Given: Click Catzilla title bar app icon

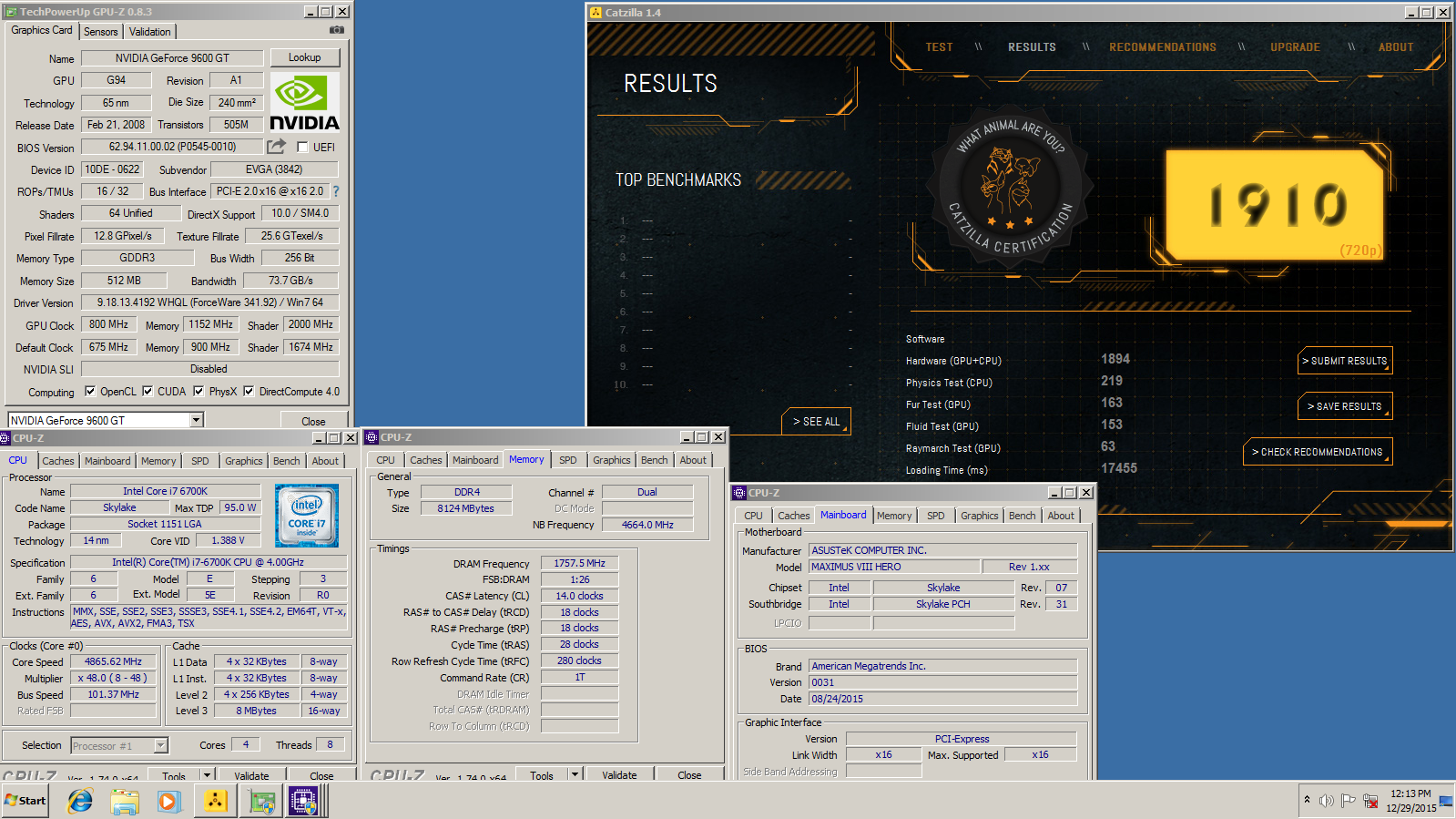Looking at the screenshot, I should point(596,13).
